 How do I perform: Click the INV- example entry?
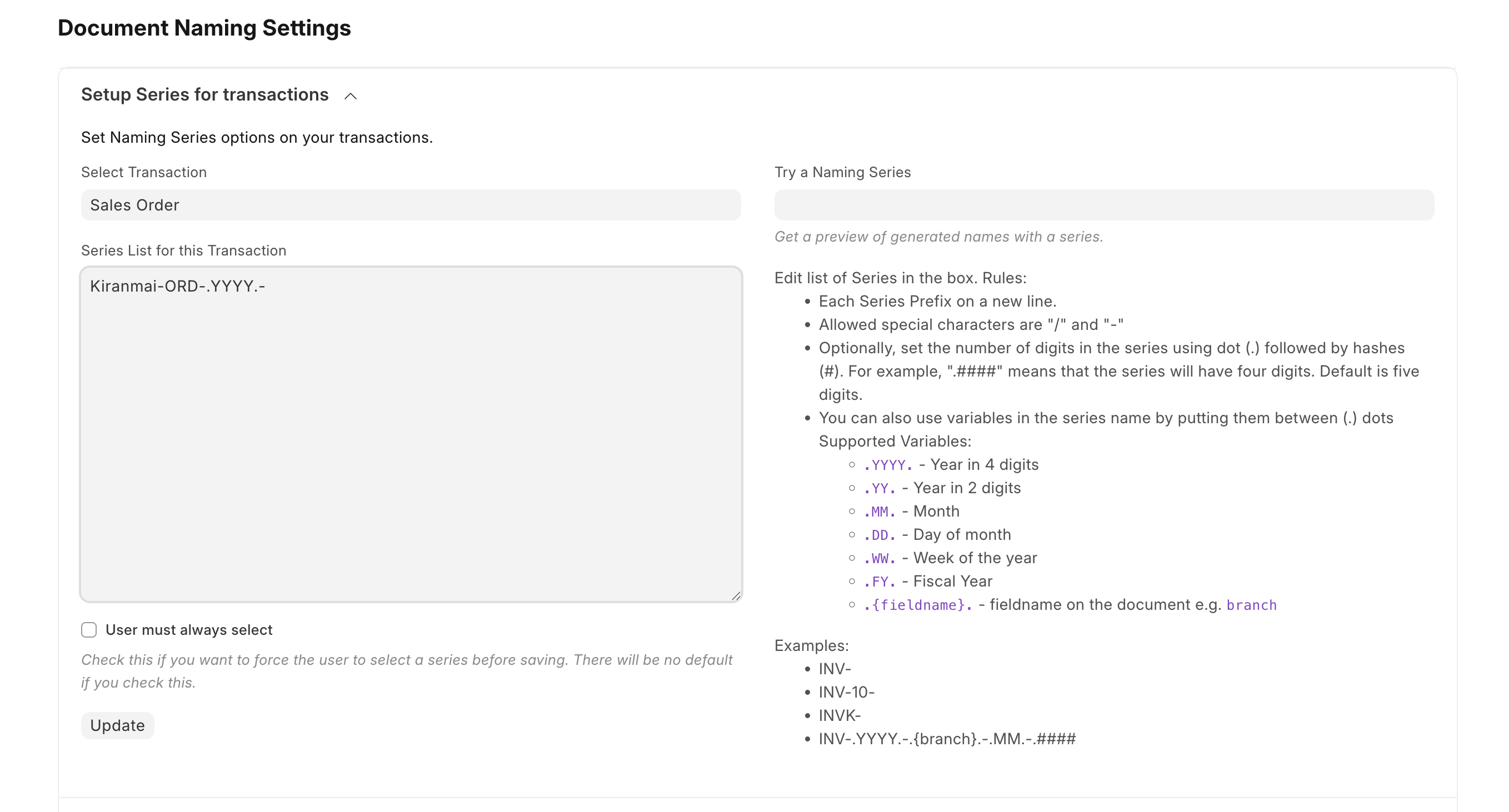click(834, 669)
